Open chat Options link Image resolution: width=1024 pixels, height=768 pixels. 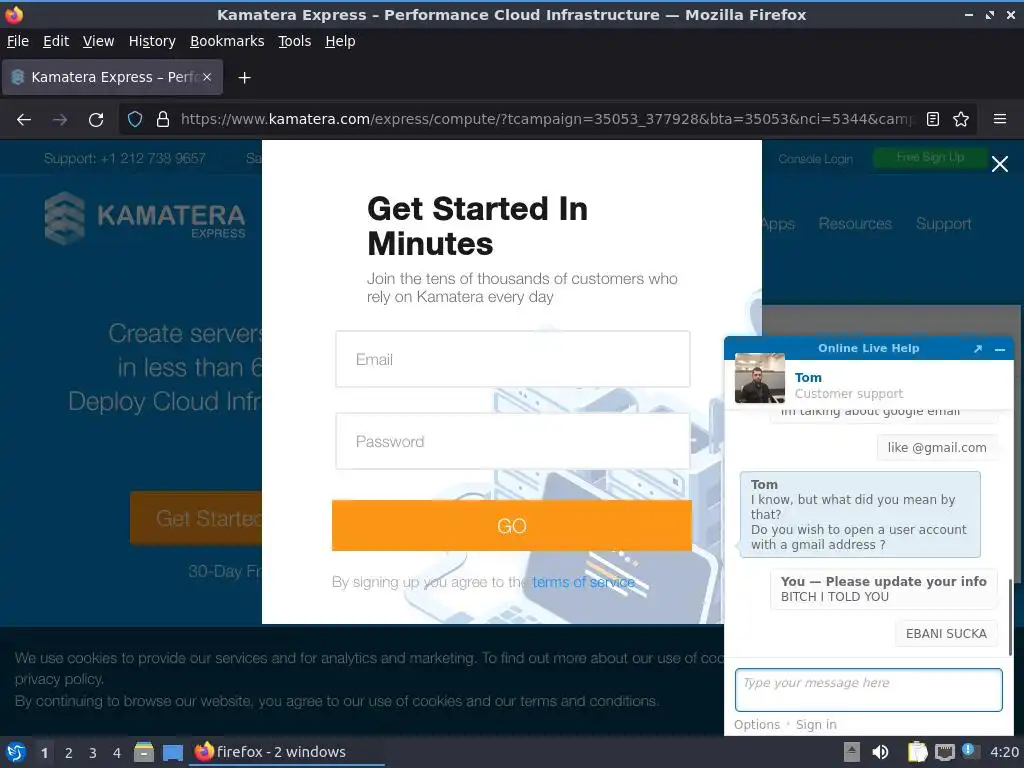click(757, 725)
